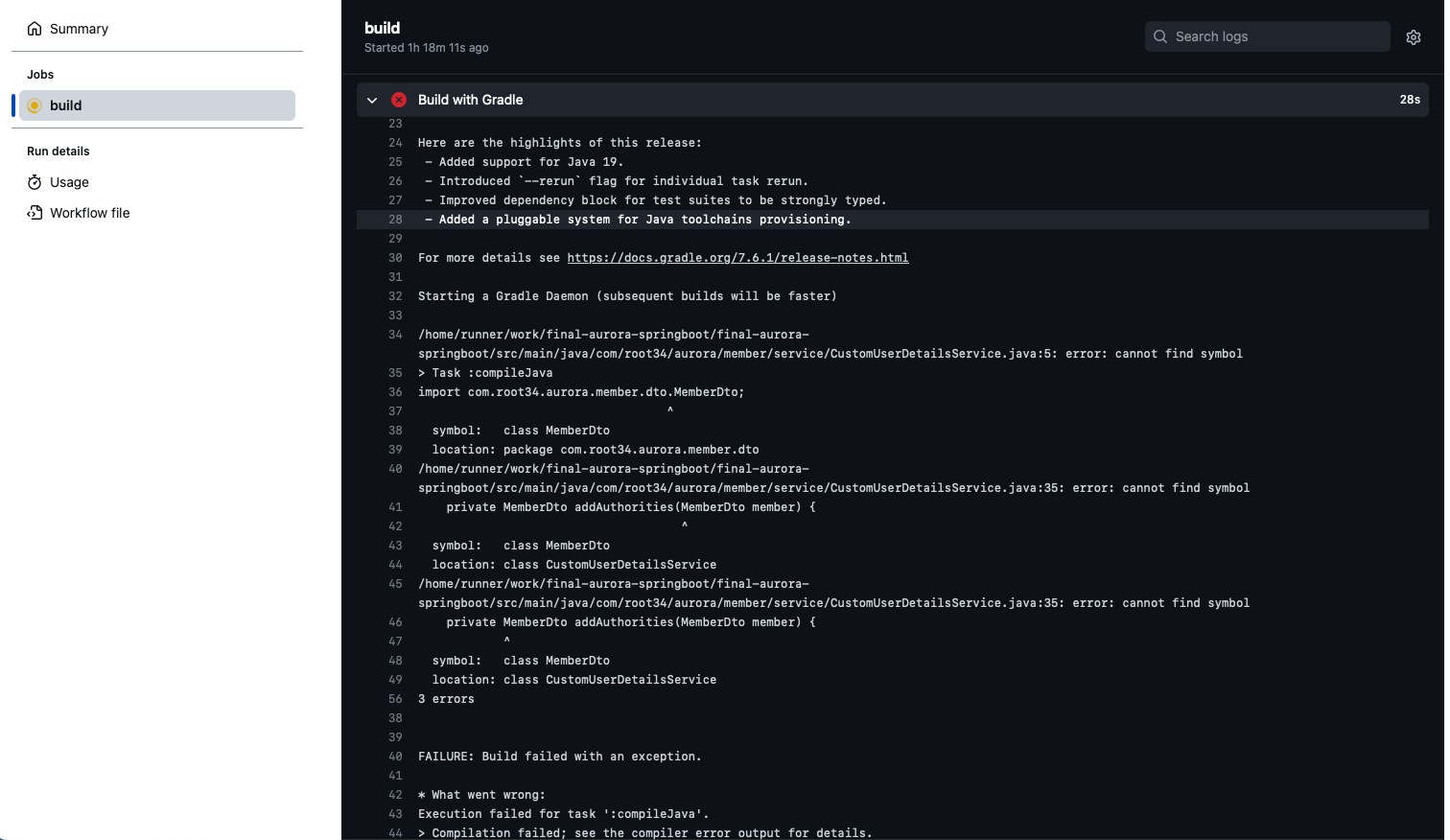Image resolution: width=1450 pixels, height=840 pixels.
Task: Select the build job in sidebar
Action: click(157, 105)
